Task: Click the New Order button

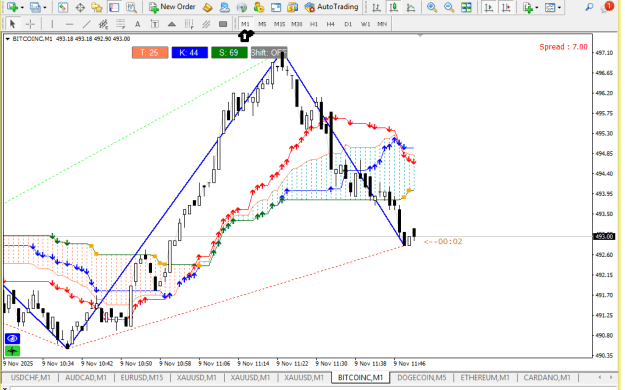Action: (x=172, y=7)
